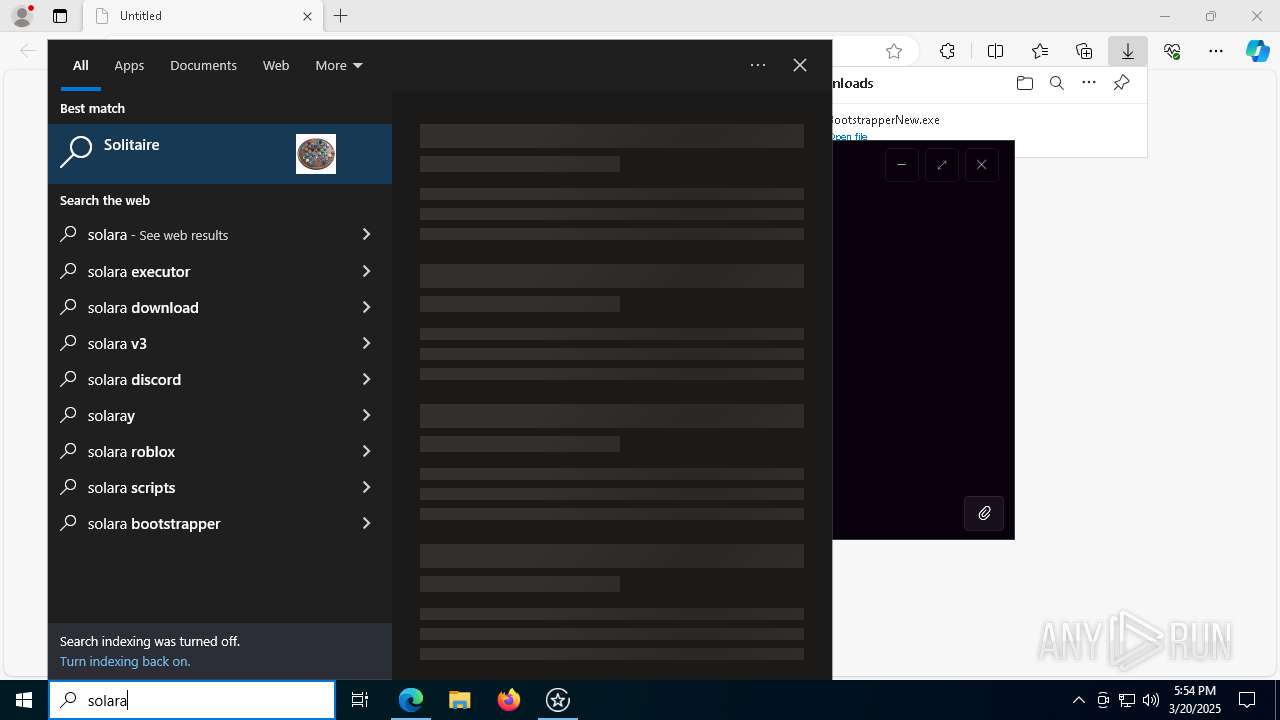This screenshot has height=720, width=1280.
Task: Expand arrow for solara v3
Action: 366,343
